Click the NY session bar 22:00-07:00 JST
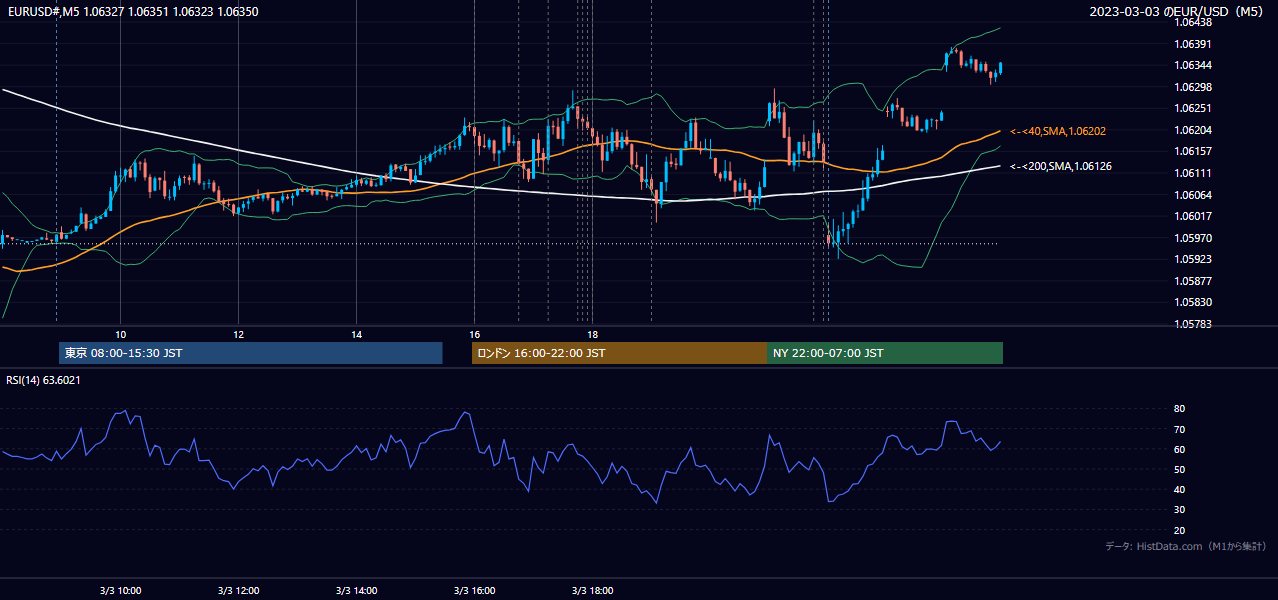 885,353
